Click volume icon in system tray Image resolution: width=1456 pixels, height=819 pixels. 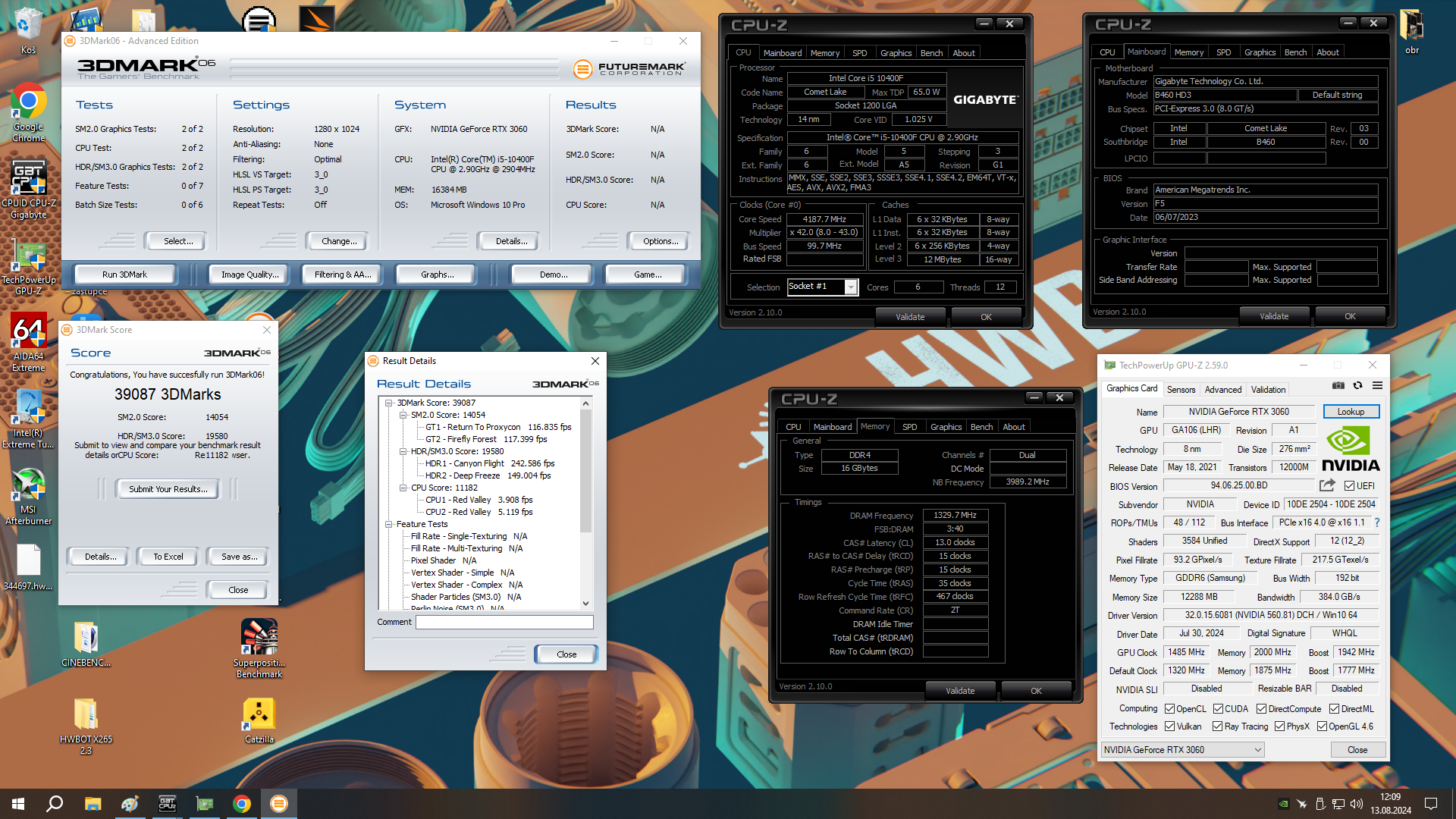click(x=1357, y=804)
